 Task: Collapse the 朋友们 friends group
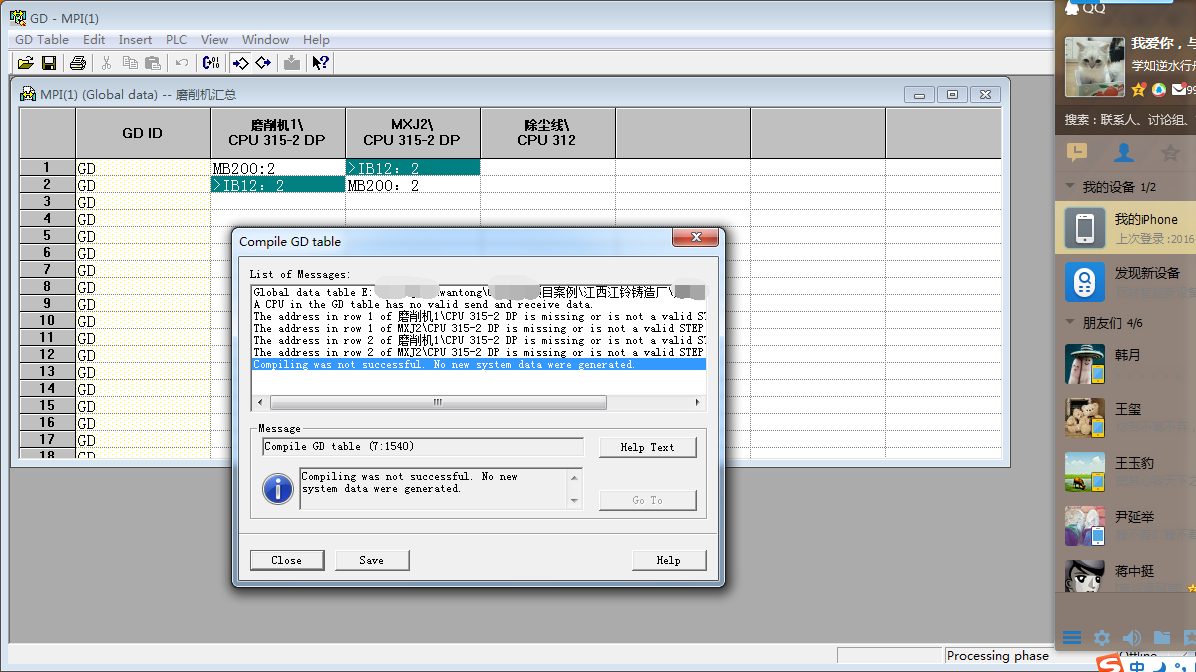coord(1071,323)
